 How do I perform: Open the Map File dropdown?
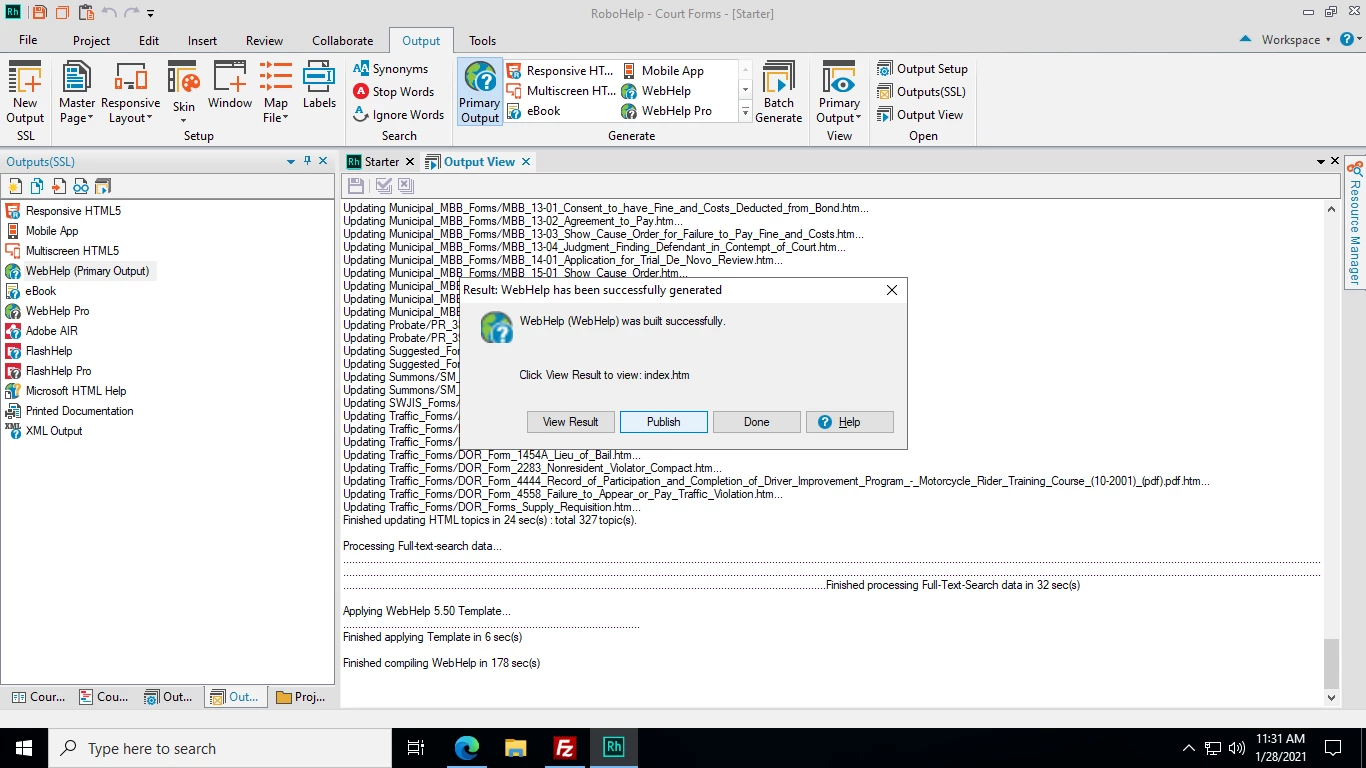tap(276, 91)
